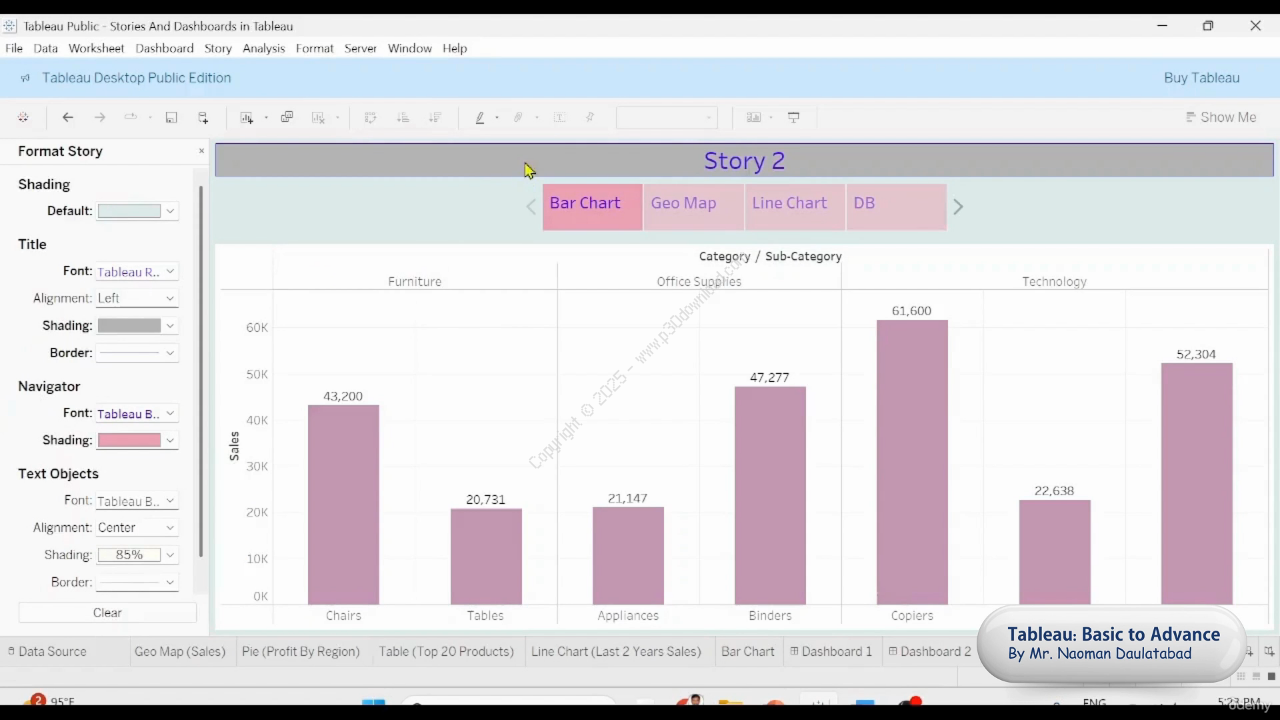Open the Window menu
Screen dimensions: 1280x720
pos(410,48)
